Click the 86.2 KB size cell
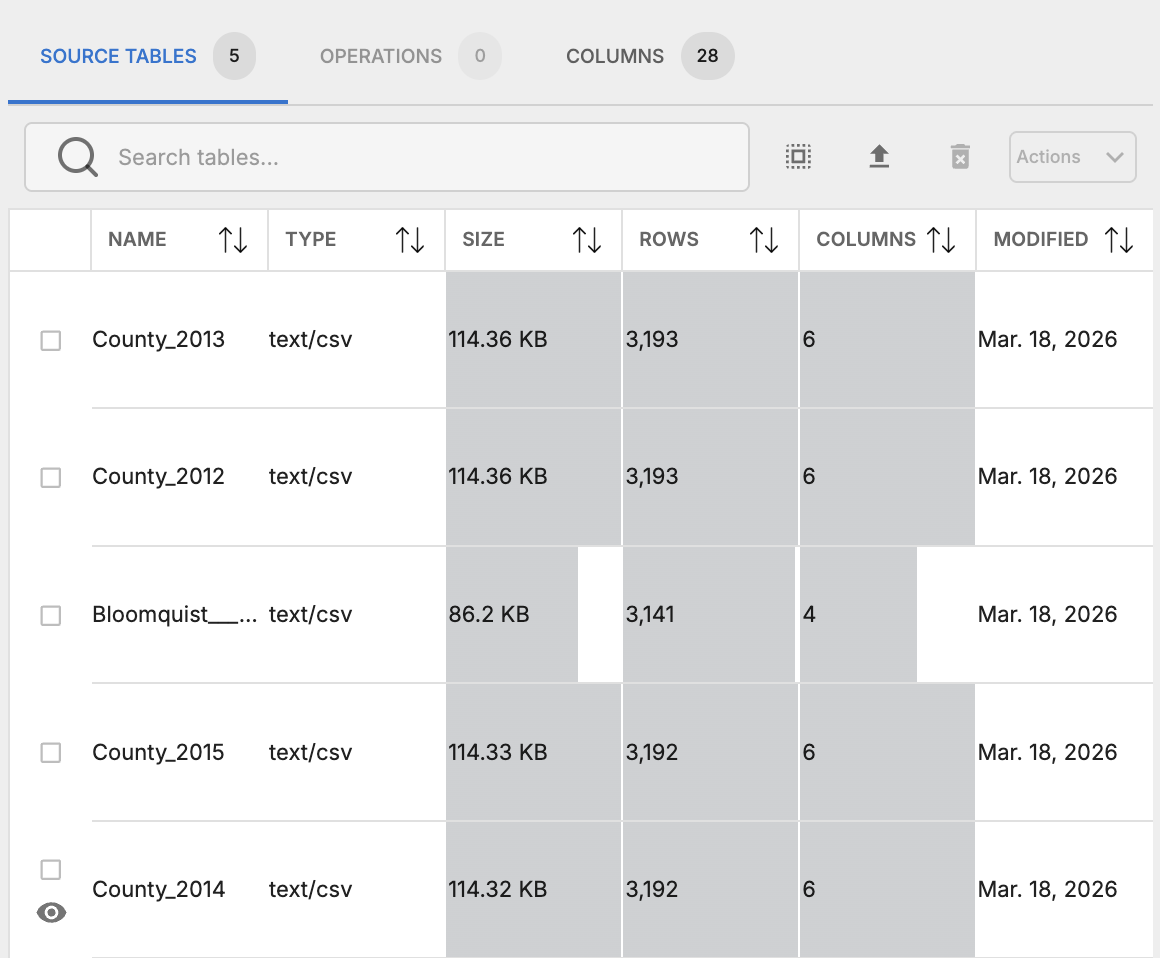 pos(533,614)
